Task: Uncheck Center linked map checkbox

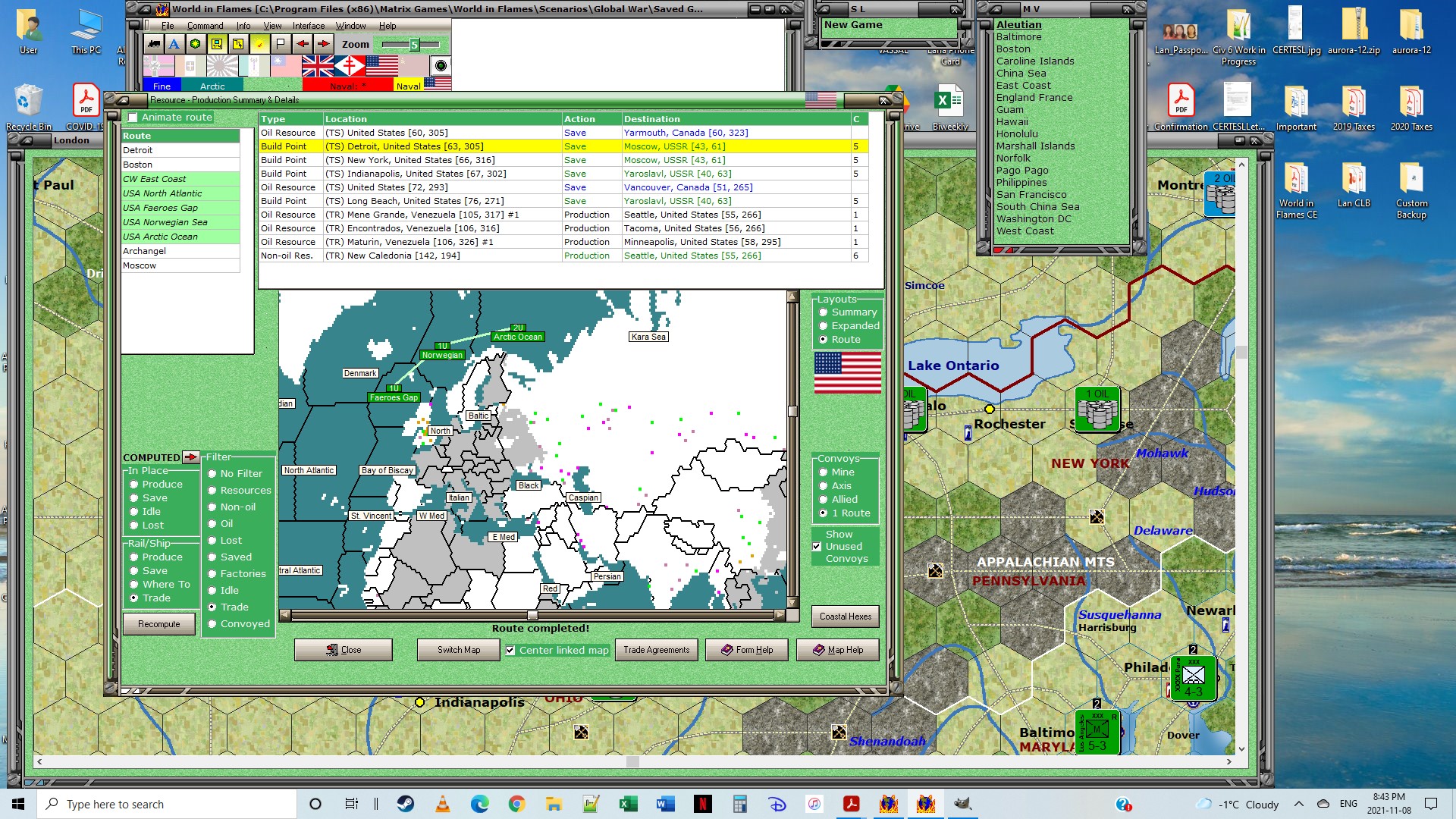Action: pyautogui.click(x=510, y=650)
